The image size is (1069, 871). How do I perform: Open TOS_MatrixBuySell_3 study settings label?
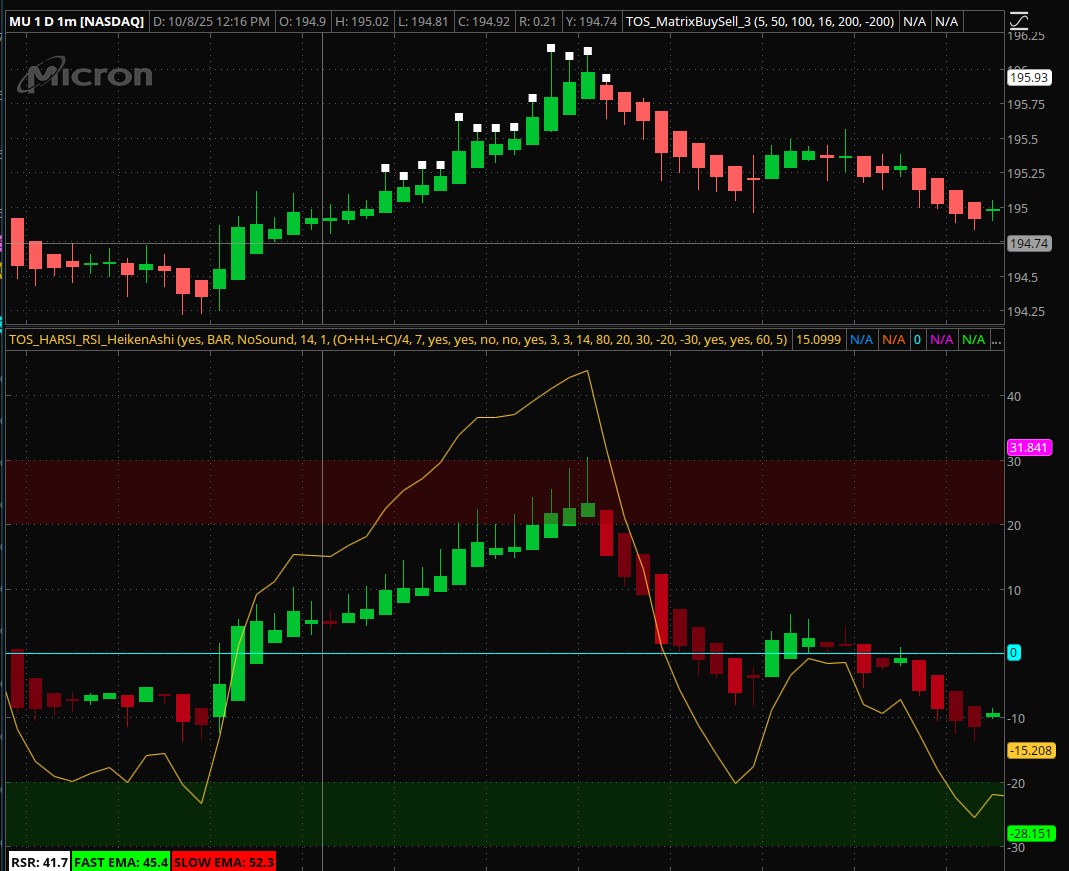[x=758, y=20]
